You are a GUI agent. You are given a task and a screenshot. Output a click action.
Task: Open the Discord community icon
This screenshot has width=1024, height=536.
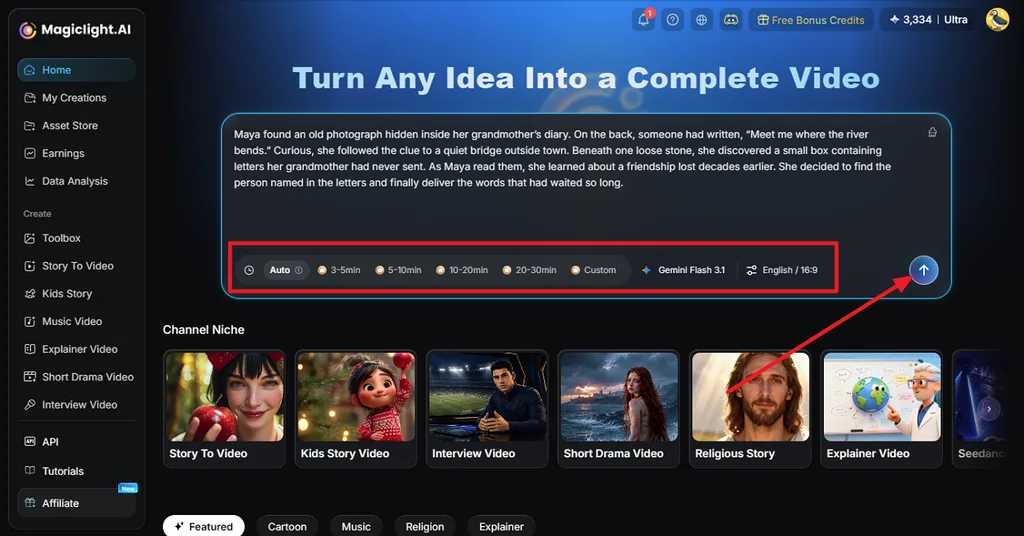731,20
